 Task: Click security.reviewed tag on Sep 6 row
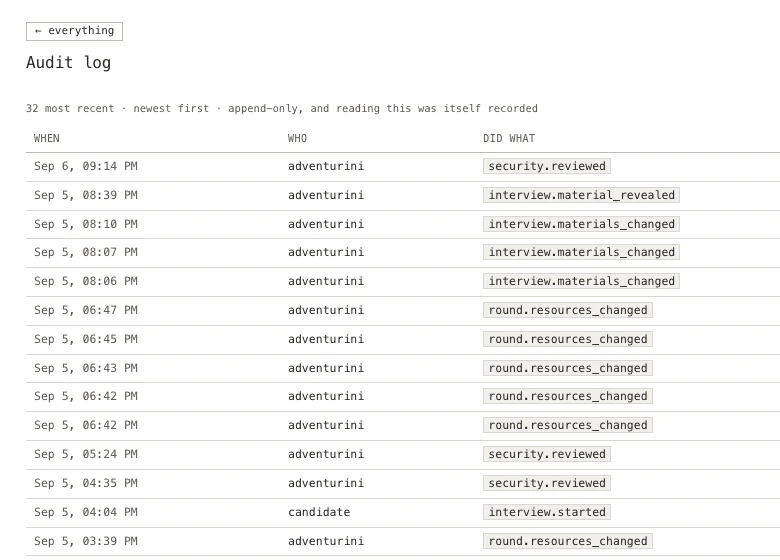tap(547, 166)
